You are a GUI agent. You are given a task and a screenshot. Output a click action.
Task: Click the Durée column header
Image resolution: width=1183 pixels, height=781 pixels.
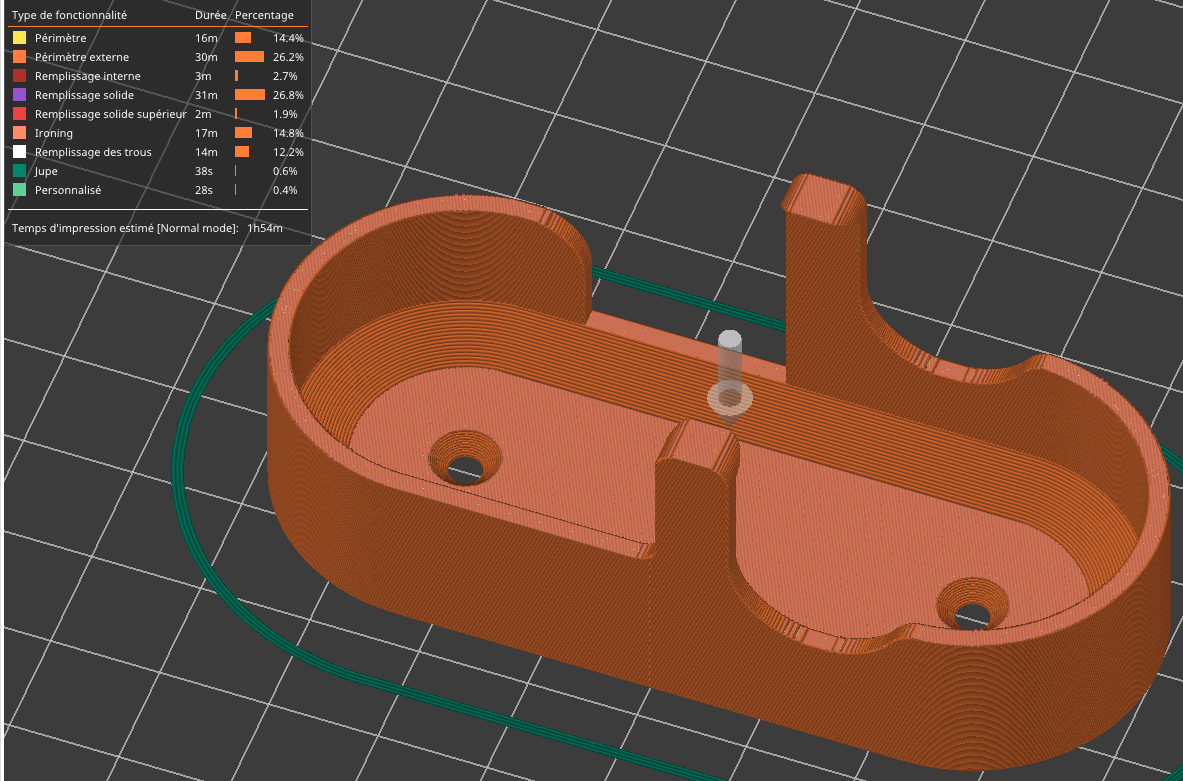(x=210, y=15)
